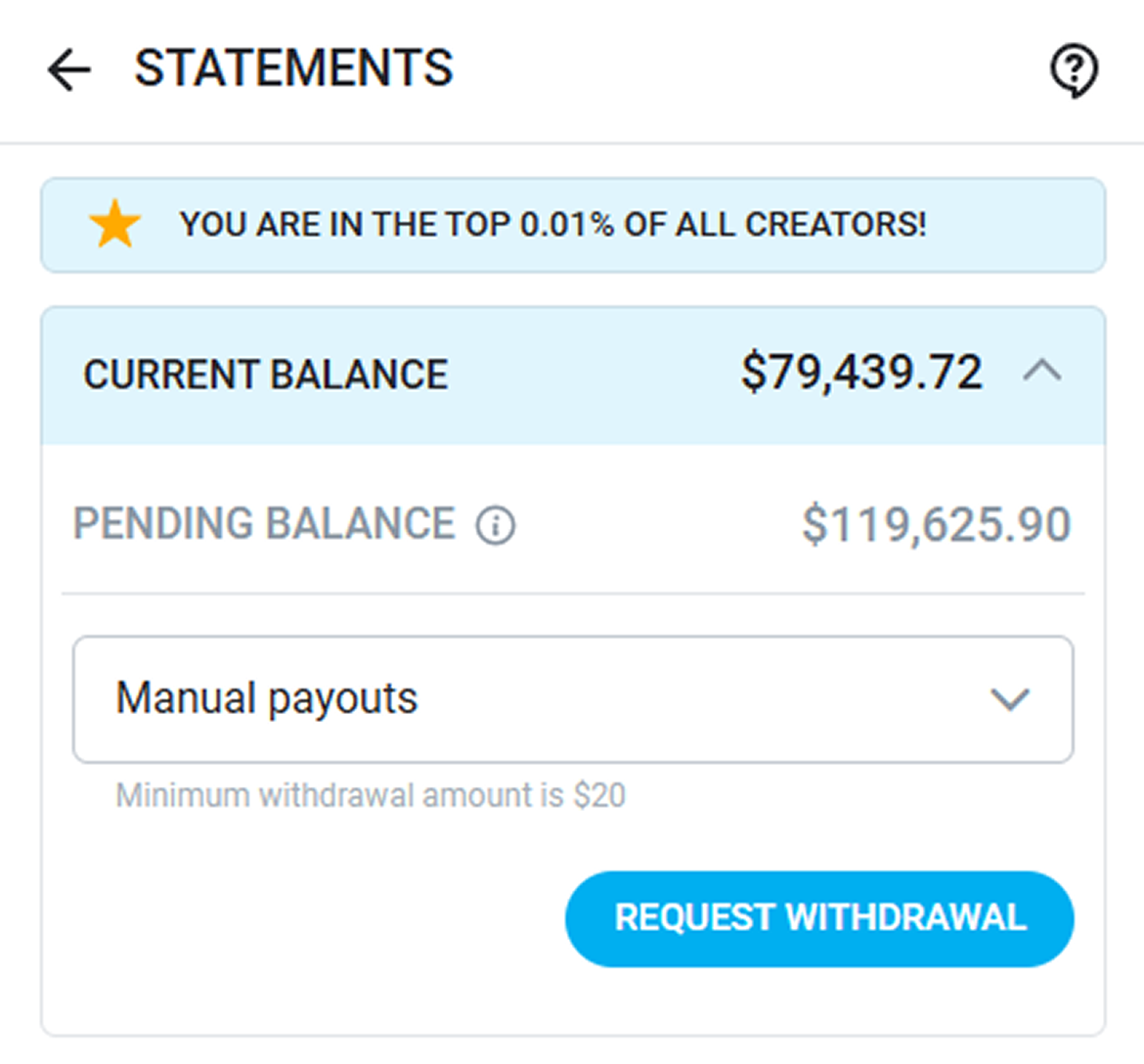Click the minimum withdrawal amount hint text

pyautogui.click(x=371, y=795)
